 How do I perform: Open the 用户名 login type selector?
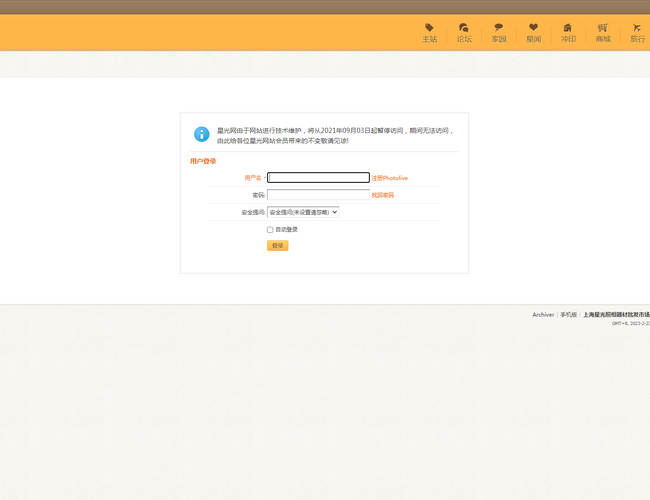point(255,178)
